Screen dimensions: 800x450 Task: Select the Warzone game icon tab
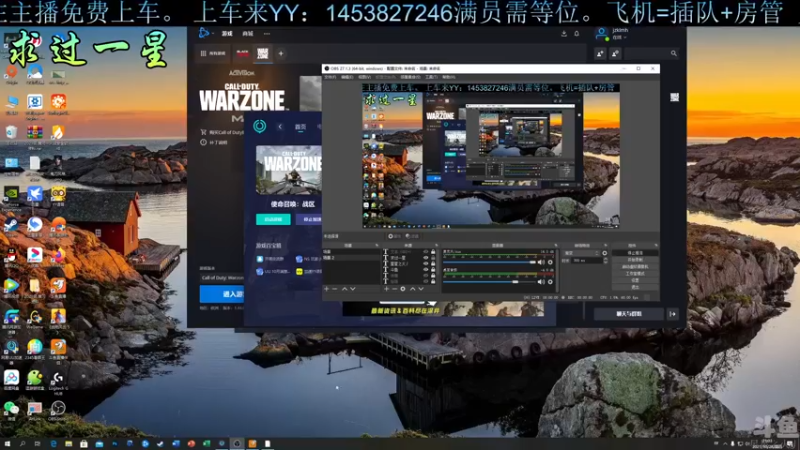click(262, 53)
